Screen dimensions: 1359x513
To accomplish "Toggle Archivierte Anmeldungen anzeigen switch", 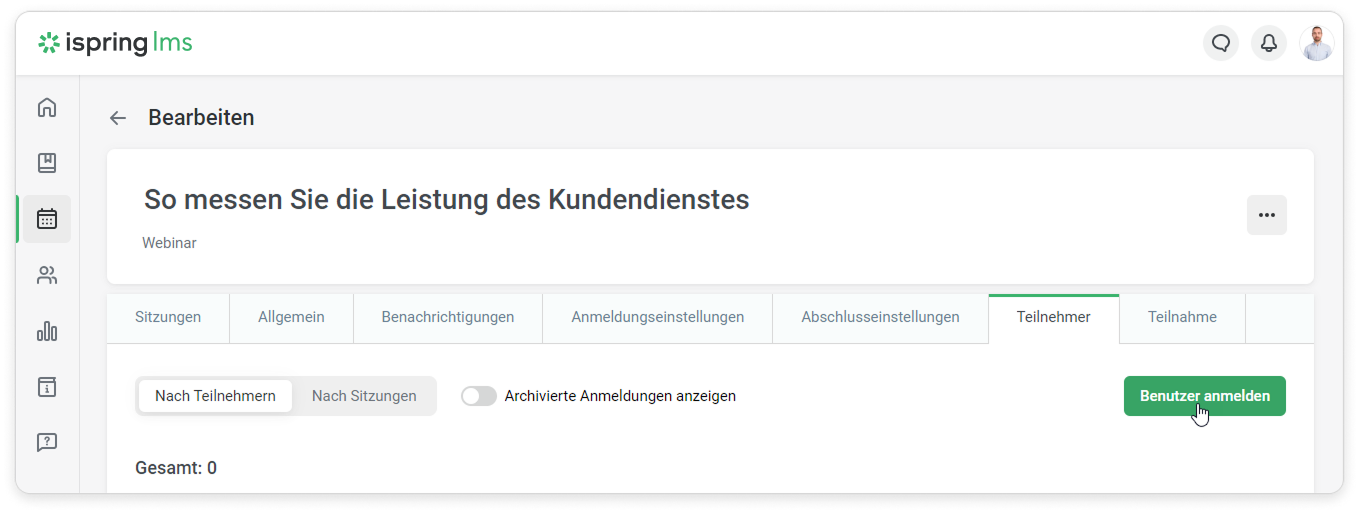I will [x=479, y=396].
